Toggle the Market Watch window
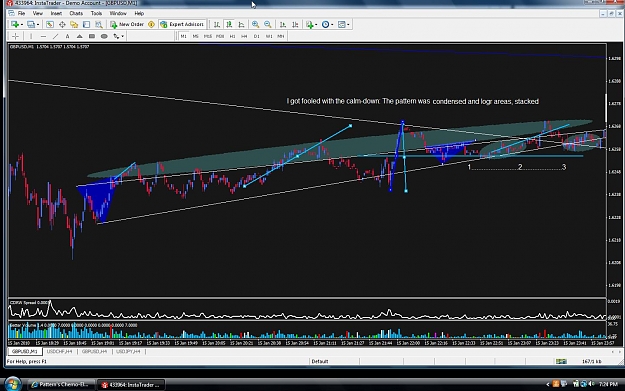The height and width of the screenshot is (391, 625). click(x=49, y=24)
